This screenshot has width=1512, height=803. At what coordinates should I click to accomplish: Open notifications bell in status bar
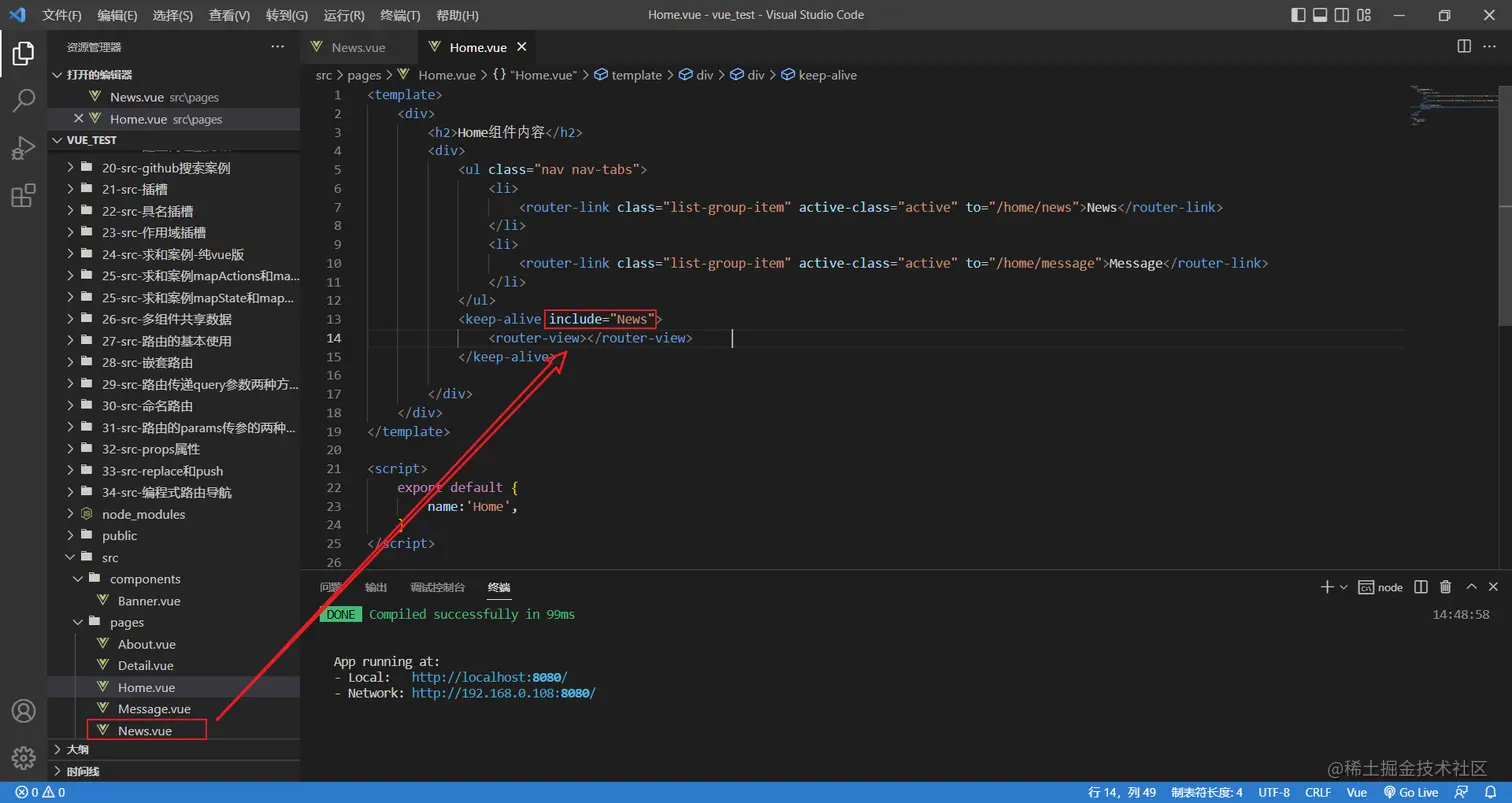1490,792
